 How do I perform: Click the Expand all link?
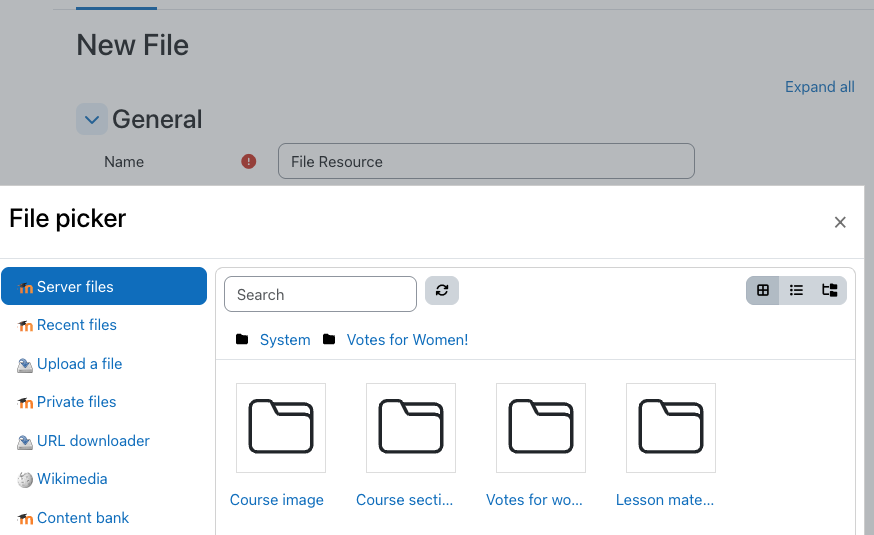click(x=819, y=87)
